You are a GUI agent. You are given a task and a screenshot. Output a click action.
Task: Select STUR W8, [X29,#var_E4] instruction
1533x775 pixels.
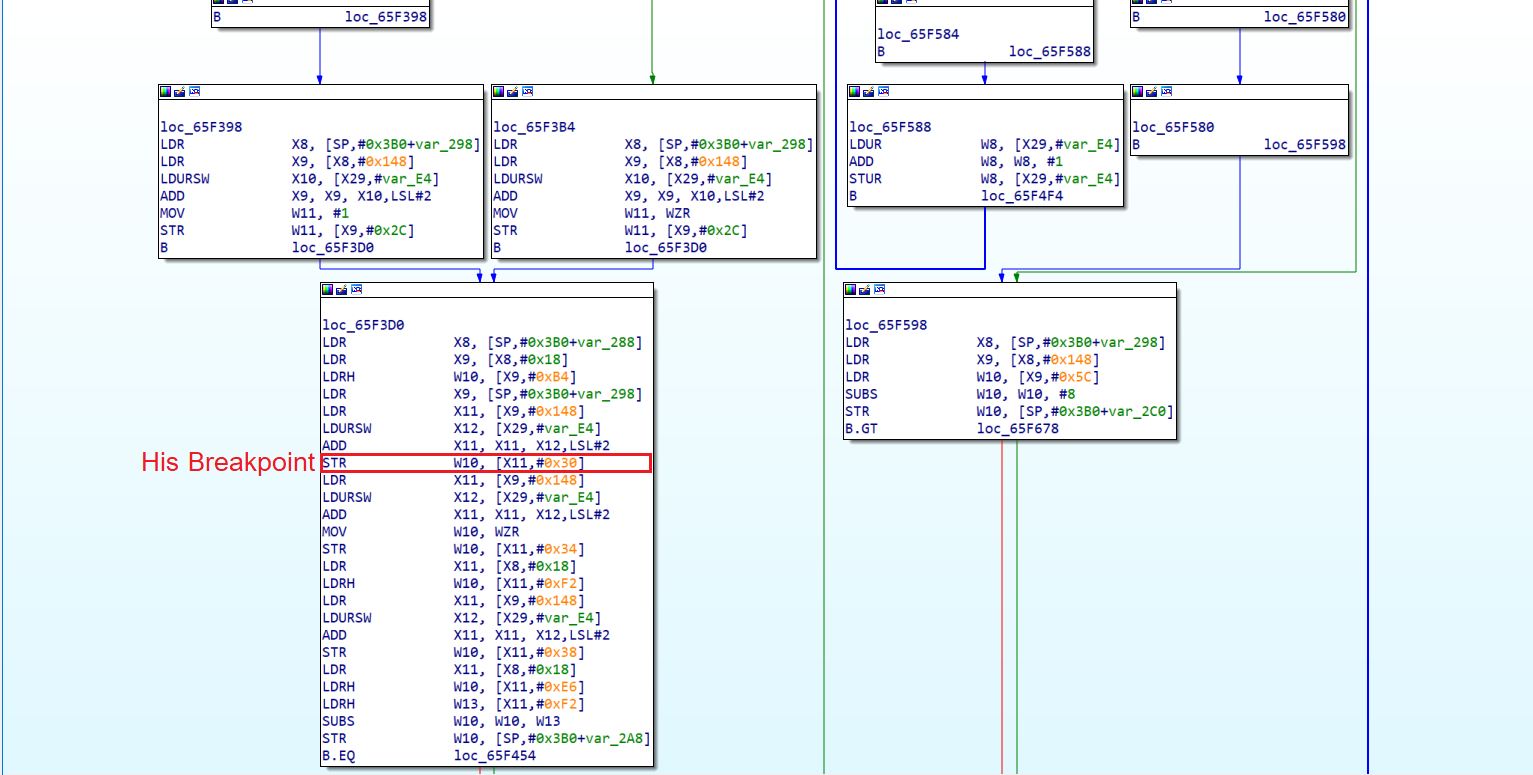[x=985, y=179]
